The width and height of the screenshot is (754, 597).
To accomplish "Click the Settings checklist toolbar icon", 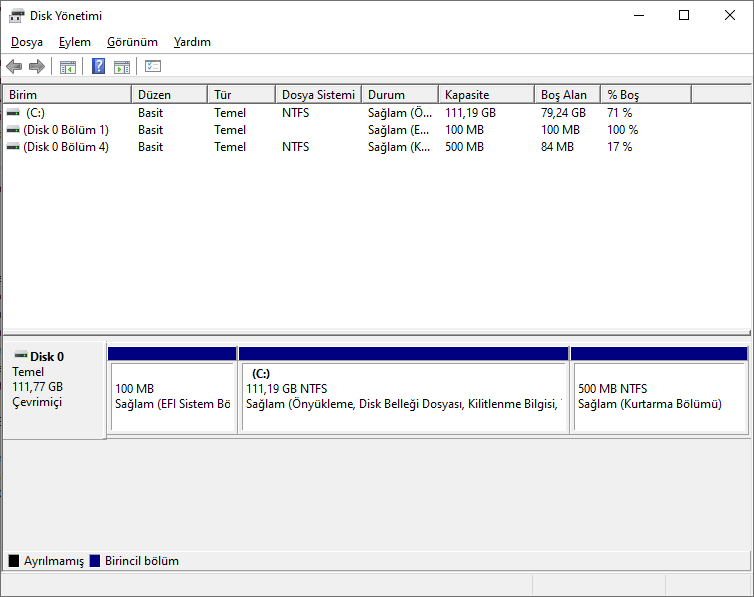I will pos(153,67).
